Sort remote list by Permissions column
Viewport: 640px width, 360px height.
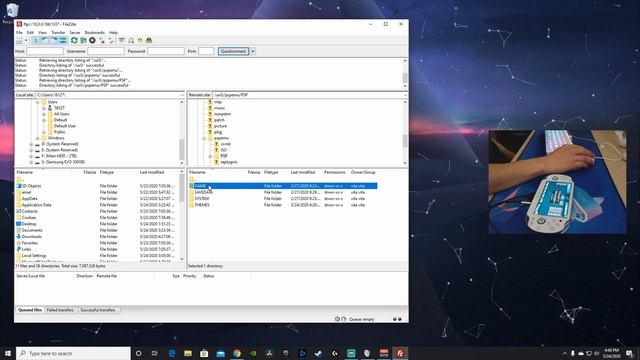335,172
